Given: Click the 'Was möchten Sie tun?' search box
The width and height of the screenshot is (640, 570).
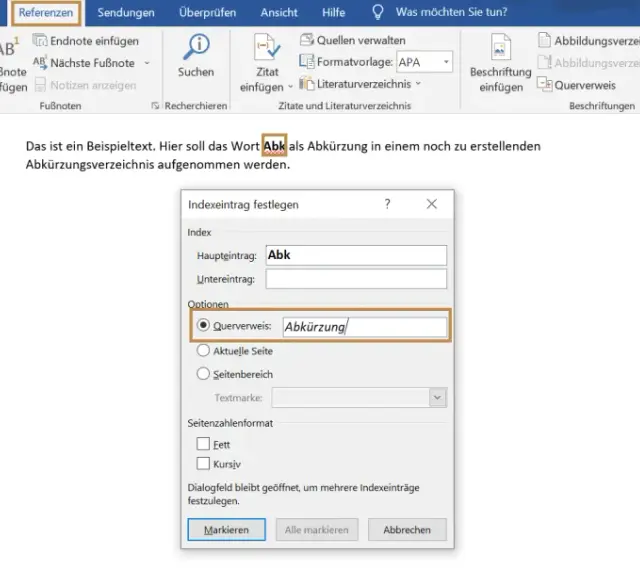Looking at the screenshot, I should click(x=451, y=12).
